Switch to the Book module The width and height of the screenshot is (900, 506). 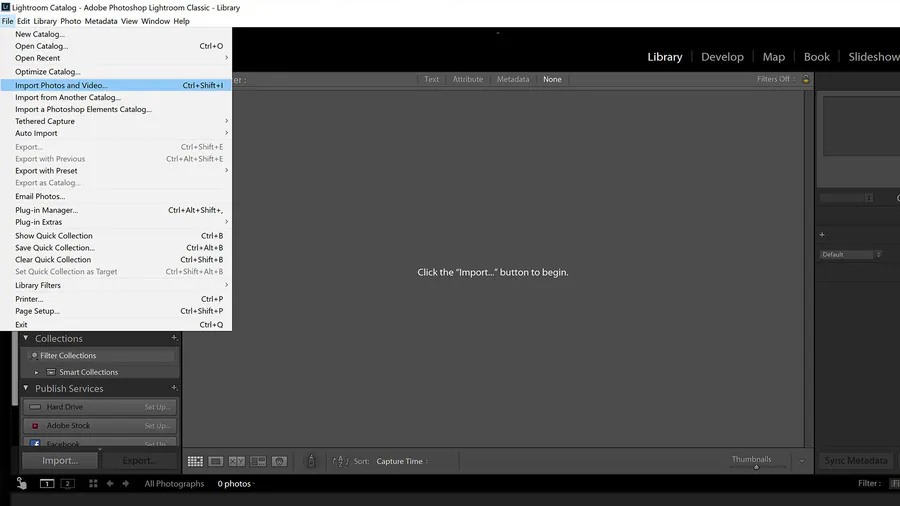click(x=816, y=57)
